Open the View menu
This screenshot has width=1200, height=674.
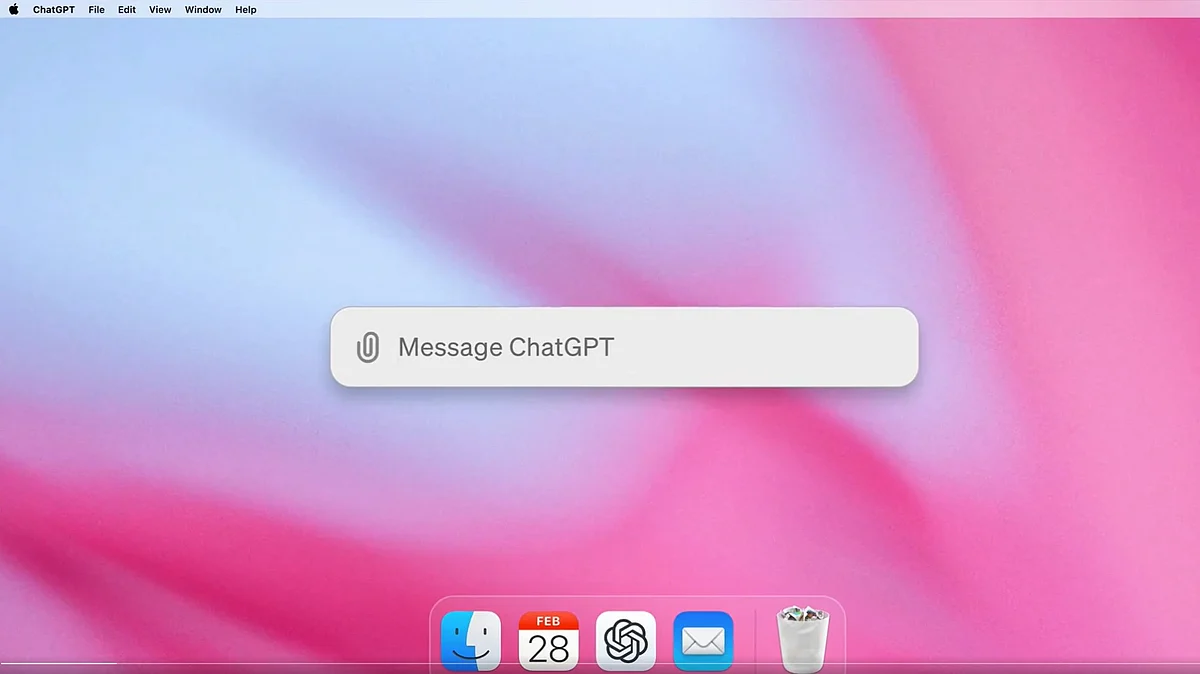coord(160,10)
